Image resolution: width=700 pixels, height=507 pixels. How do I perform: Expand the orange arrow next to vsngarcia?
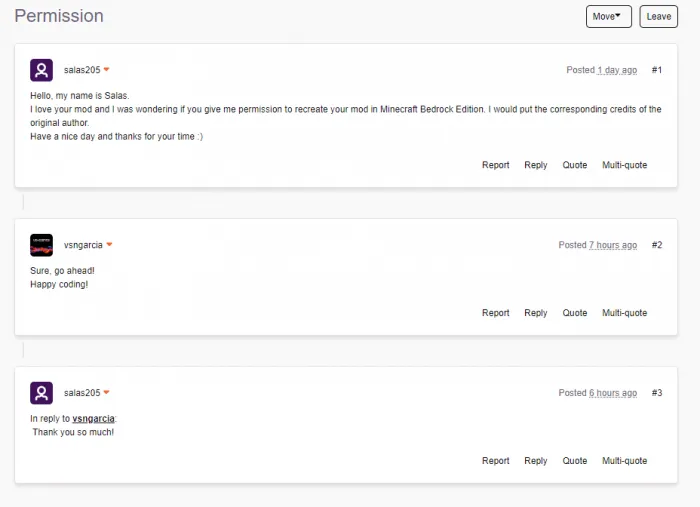109,245
